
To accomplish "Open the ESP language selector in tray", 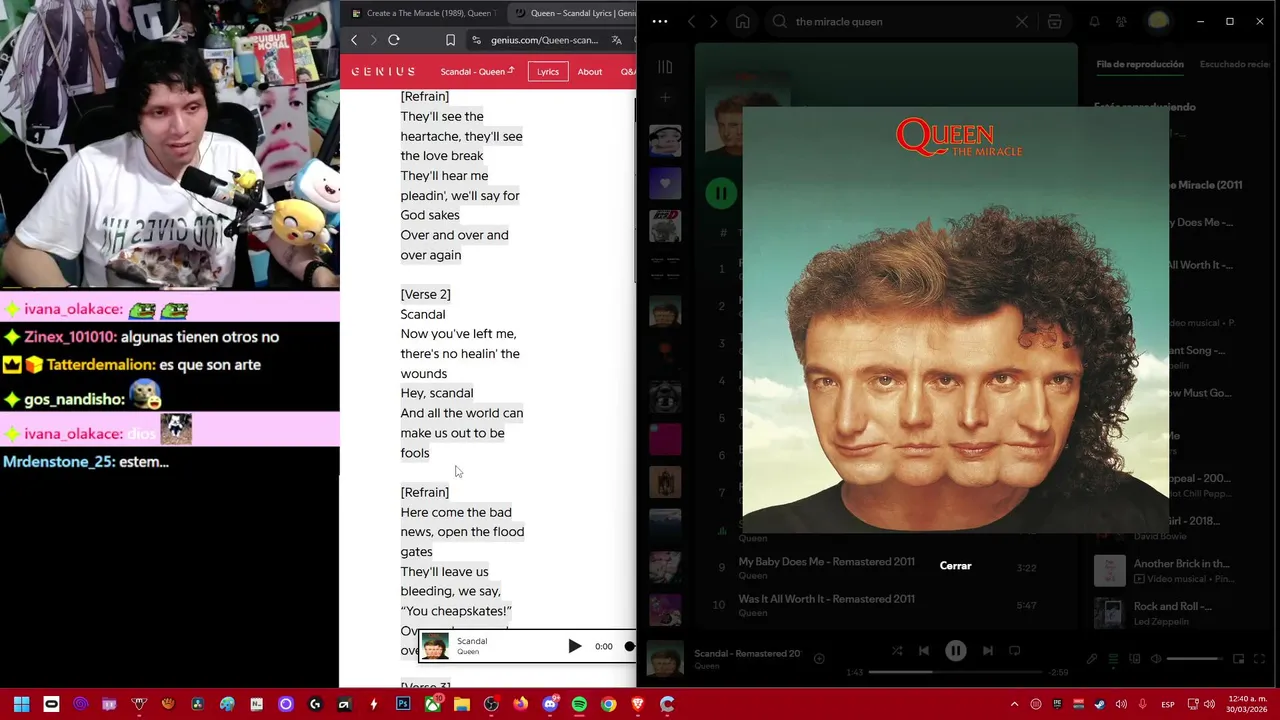I will click(x=1168, y=704).
